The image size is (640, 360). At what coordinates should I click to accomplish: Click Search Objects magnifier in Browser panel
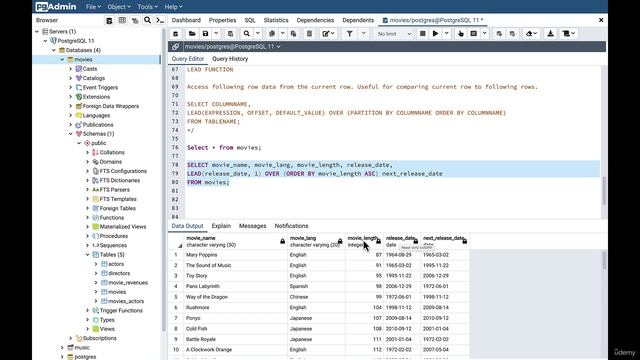(x=147, y=20)
